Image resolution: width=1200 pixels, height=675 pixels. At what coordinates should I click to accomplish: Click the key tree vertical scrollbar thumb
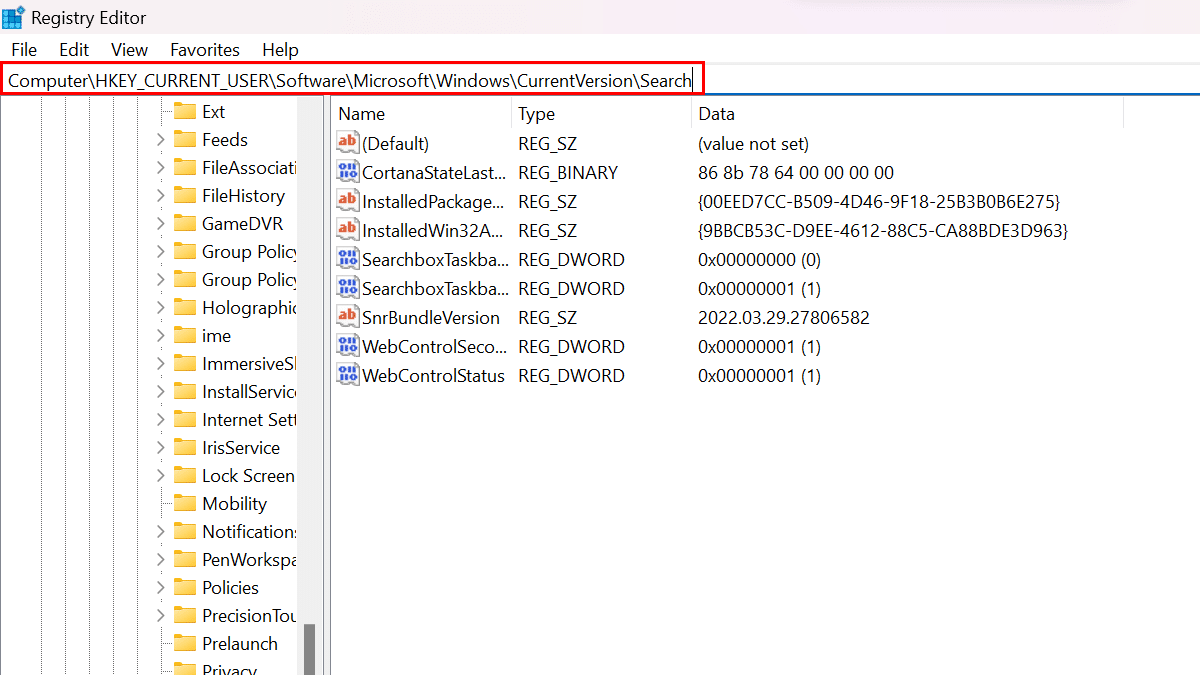[x=310, y=649]
